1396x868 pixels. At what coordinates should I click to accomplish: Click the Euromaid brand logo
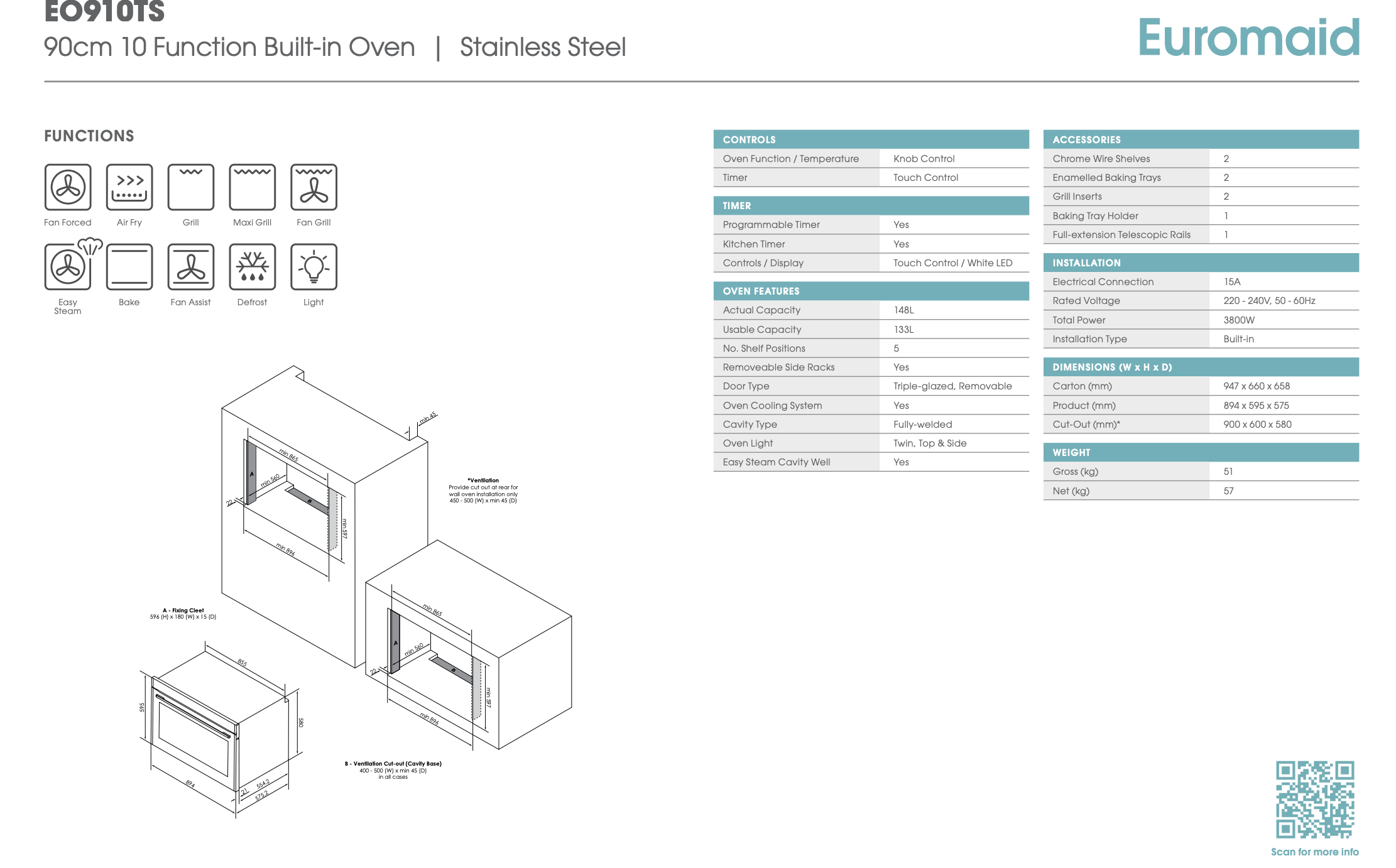tap(1249, 36)
